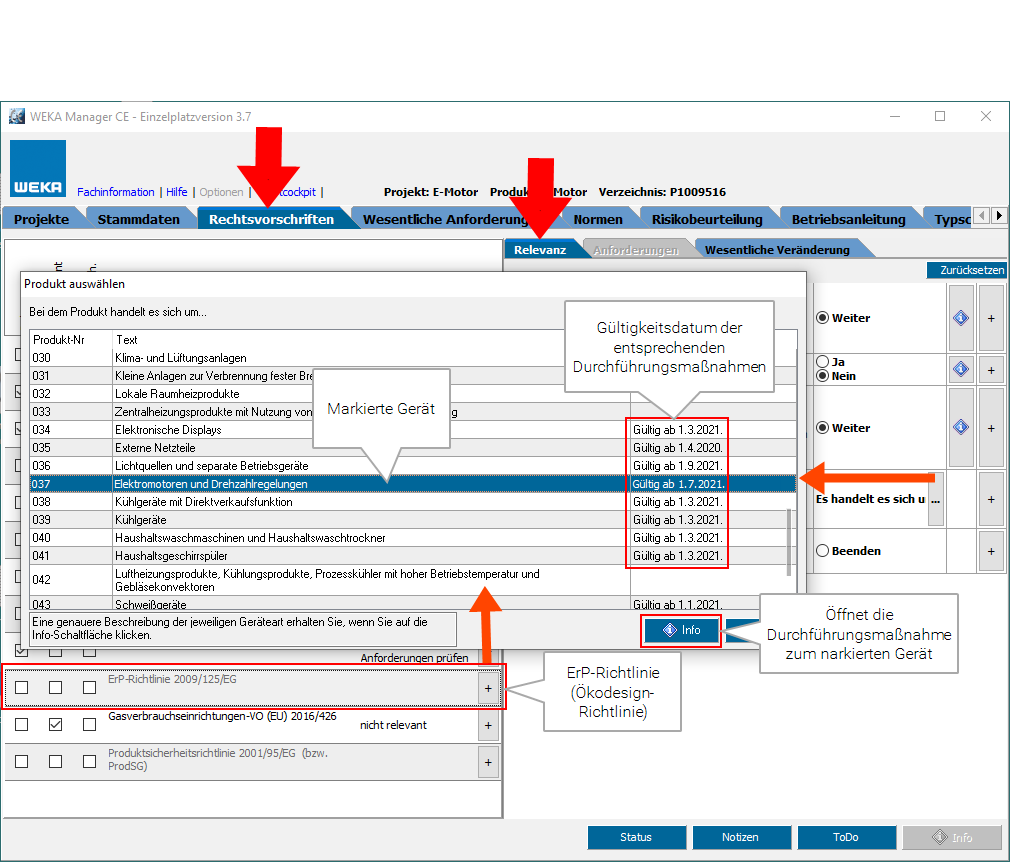Image resolution: width=1010 pixels, height=862 pixels.
Task: Open the Fachinformation link
Action: click(116, 192)
